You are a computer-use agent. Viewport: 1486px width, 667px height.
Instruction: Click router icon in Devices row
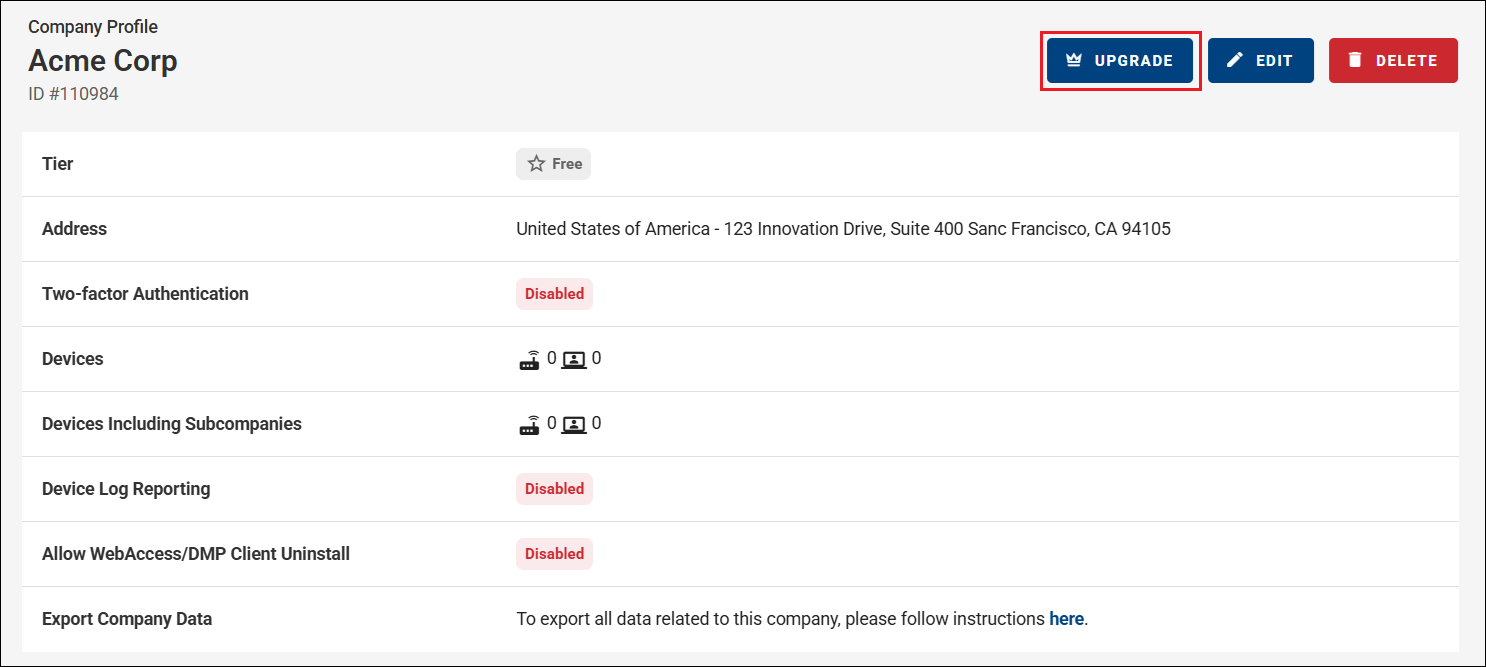[530, 360]
